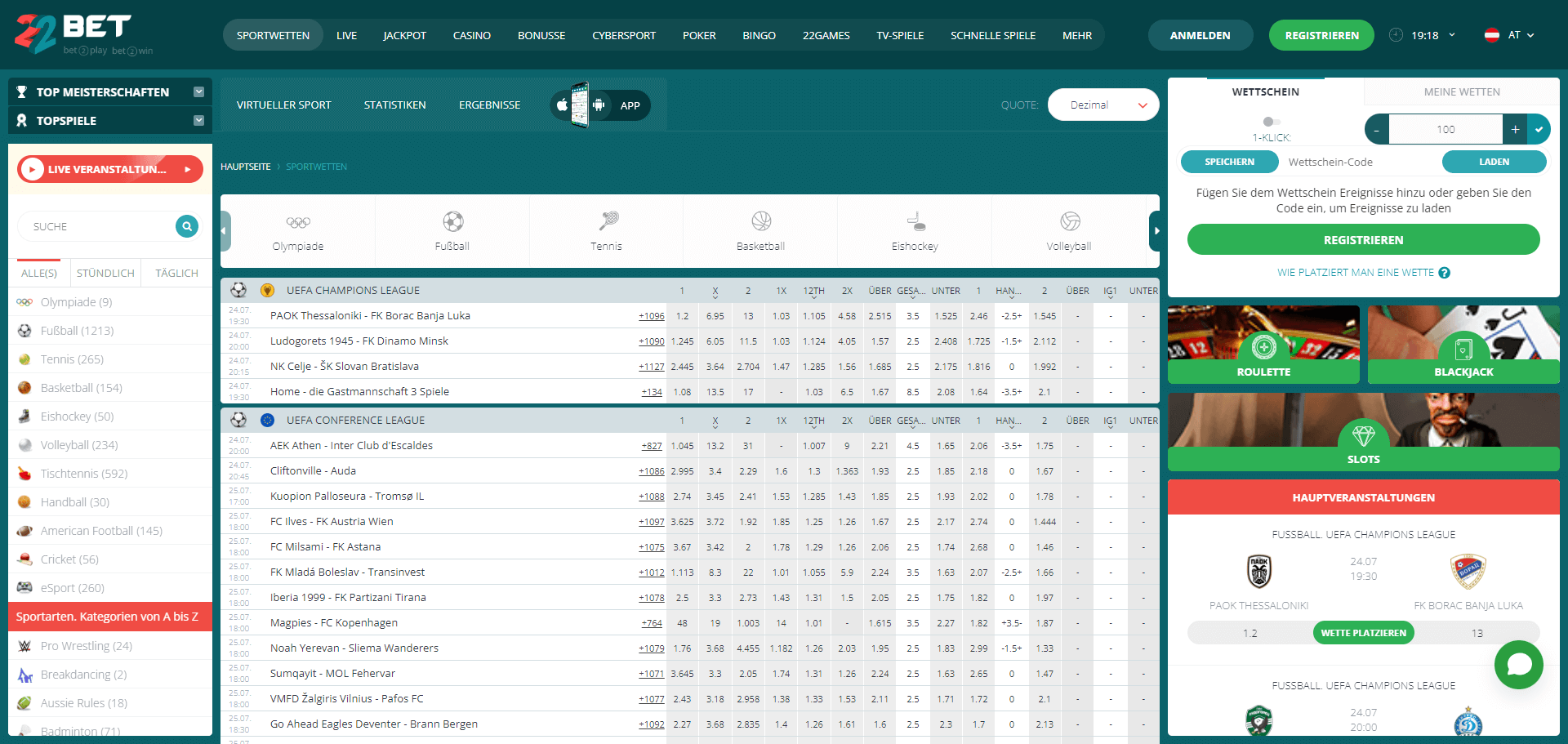
Task: Confirm the 1-click stake checkmark
Action: [1539, 129]
